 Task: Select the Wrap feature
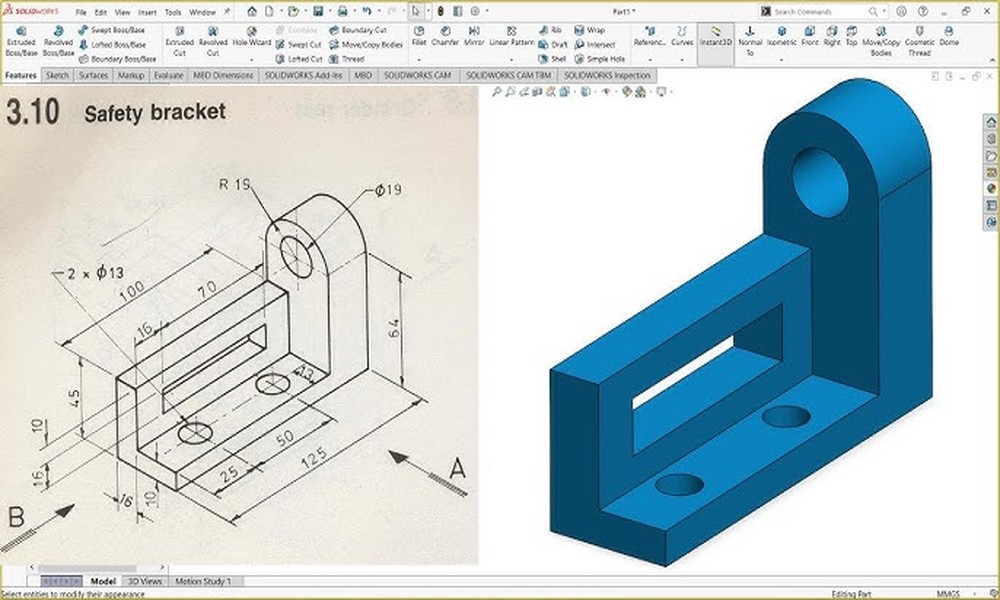589,30
